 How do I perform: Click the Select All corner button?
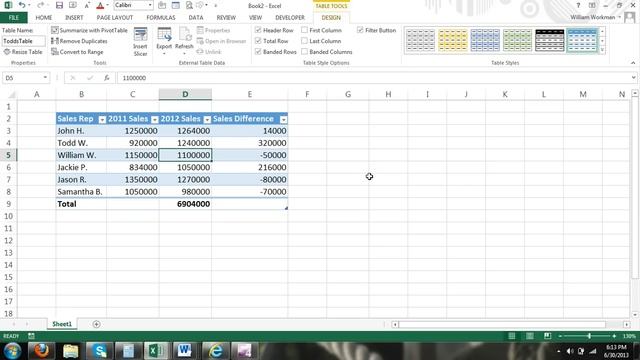(x=11, y=95)
